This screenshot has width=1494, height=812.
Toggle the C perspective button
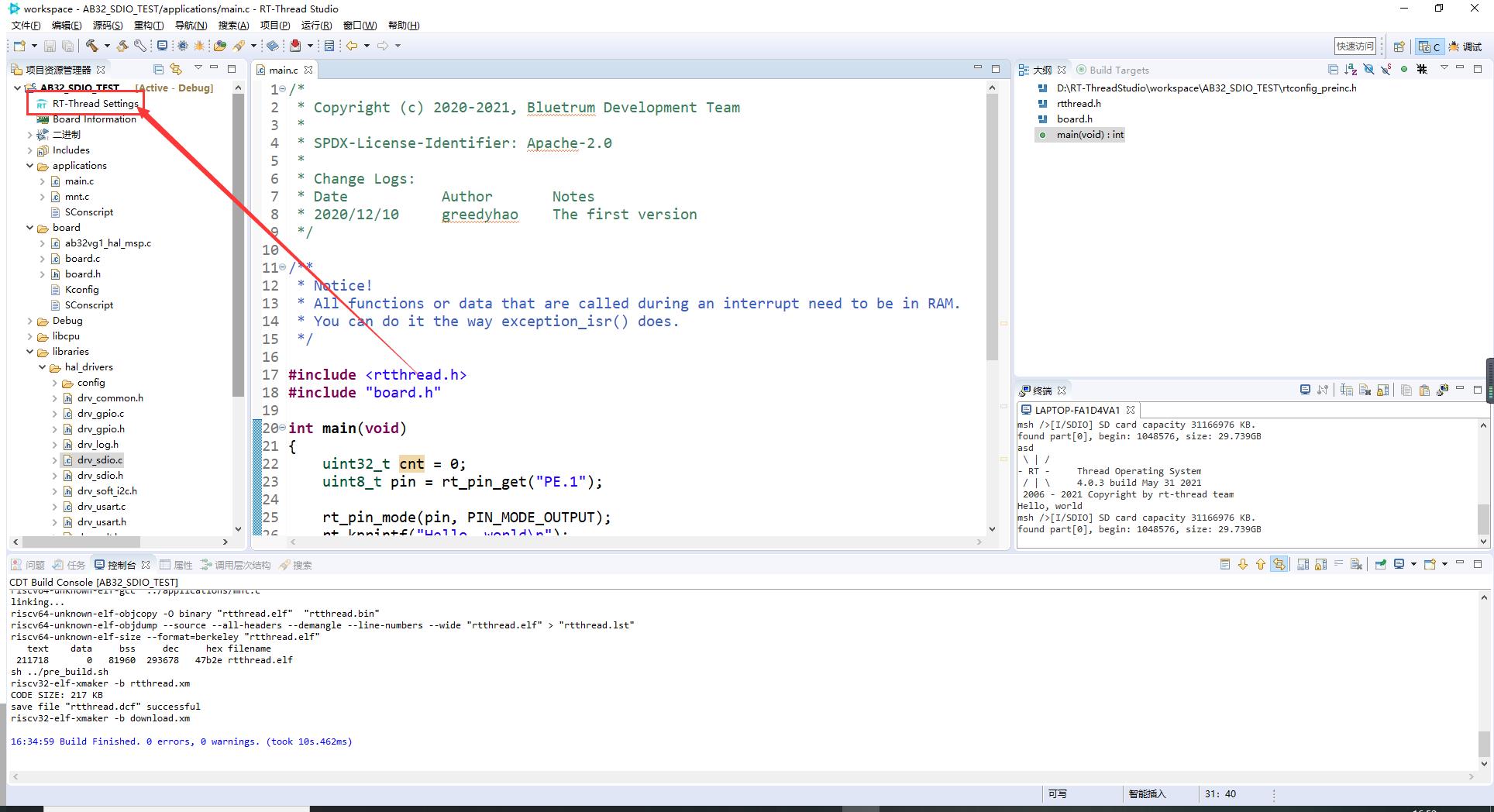point(1429,46)
